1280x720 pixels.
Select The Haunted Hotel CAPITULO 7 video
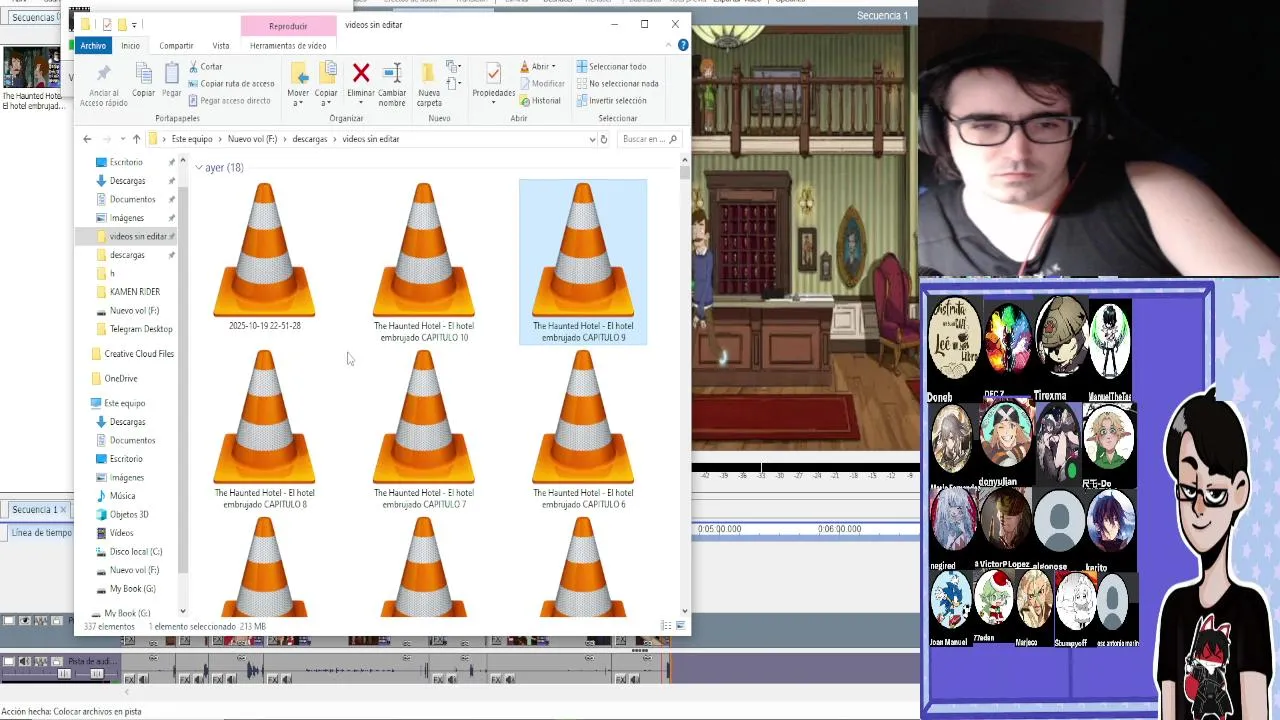(x=424, y=429)
